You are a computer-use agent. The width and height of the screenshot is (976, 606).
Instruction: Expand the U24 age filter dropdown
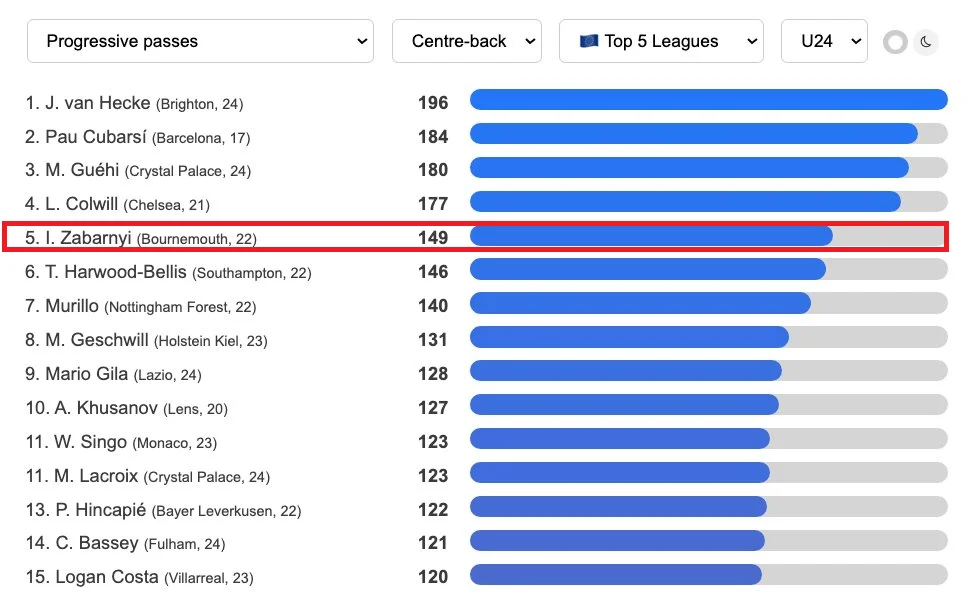click(824, 42)
